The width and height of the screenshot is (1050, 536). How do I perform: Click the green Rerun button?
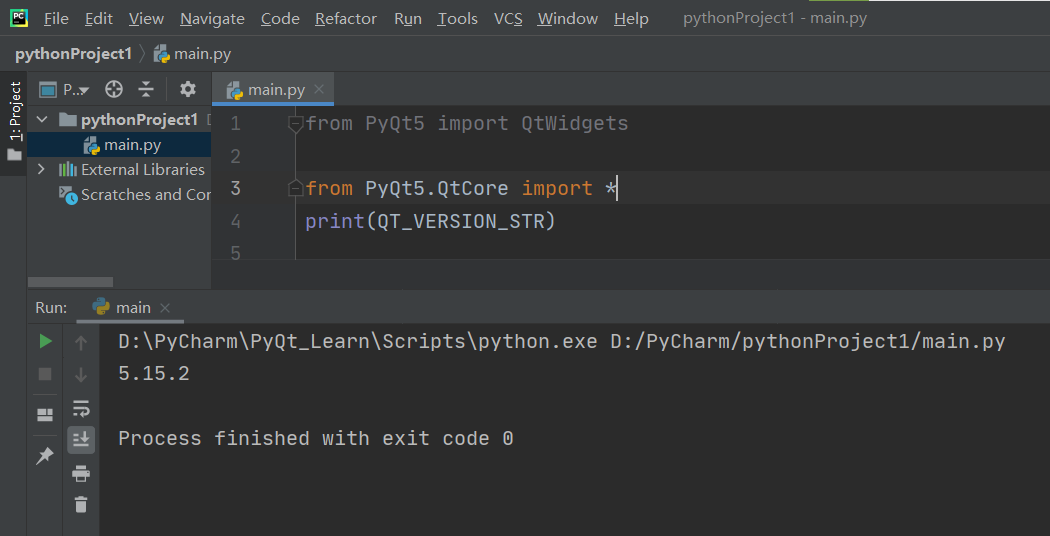45,342
